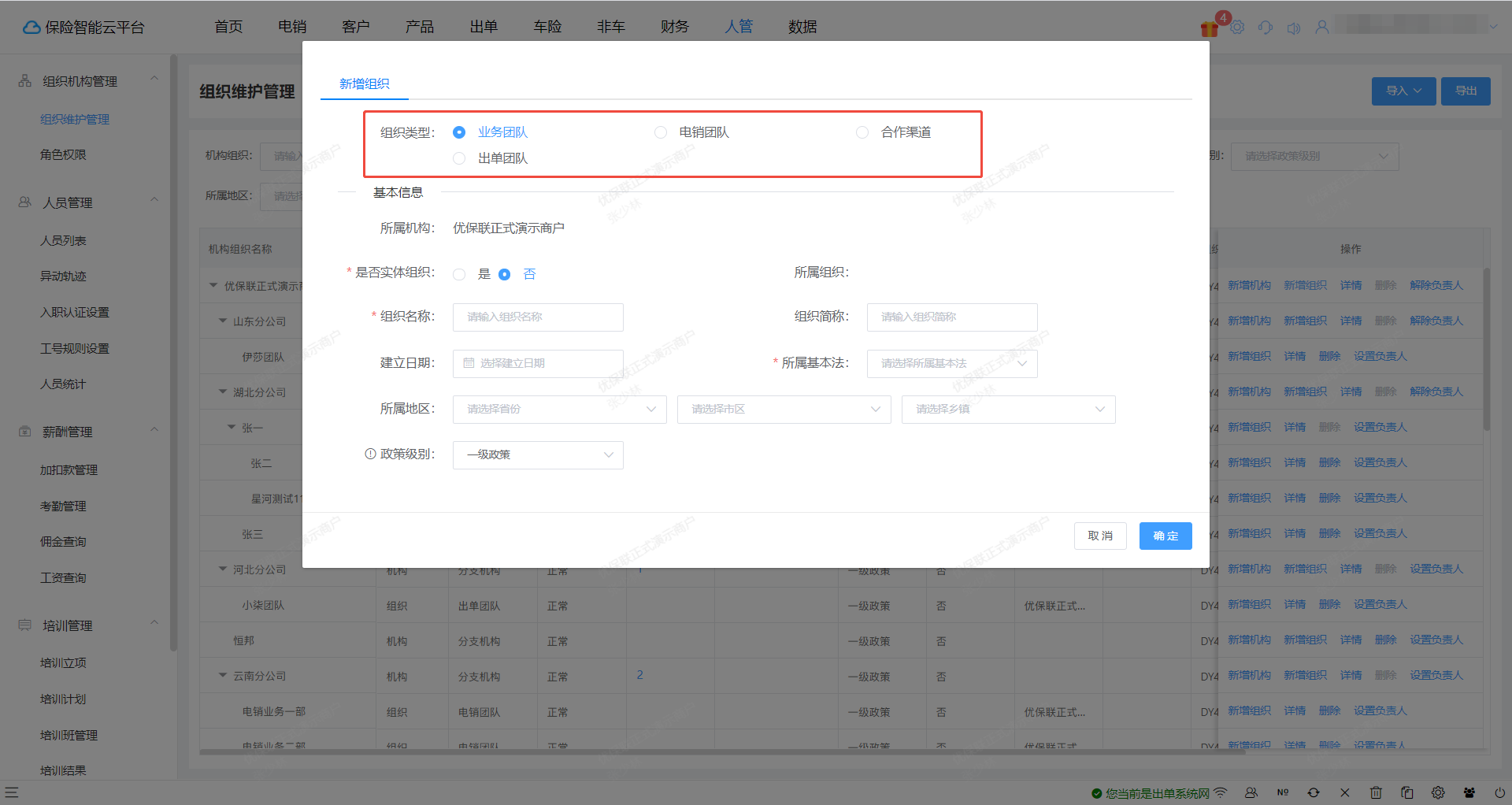Open 人员列表 in the sidebar
This screenshot has height=805, width=1512.
[64, 240]
